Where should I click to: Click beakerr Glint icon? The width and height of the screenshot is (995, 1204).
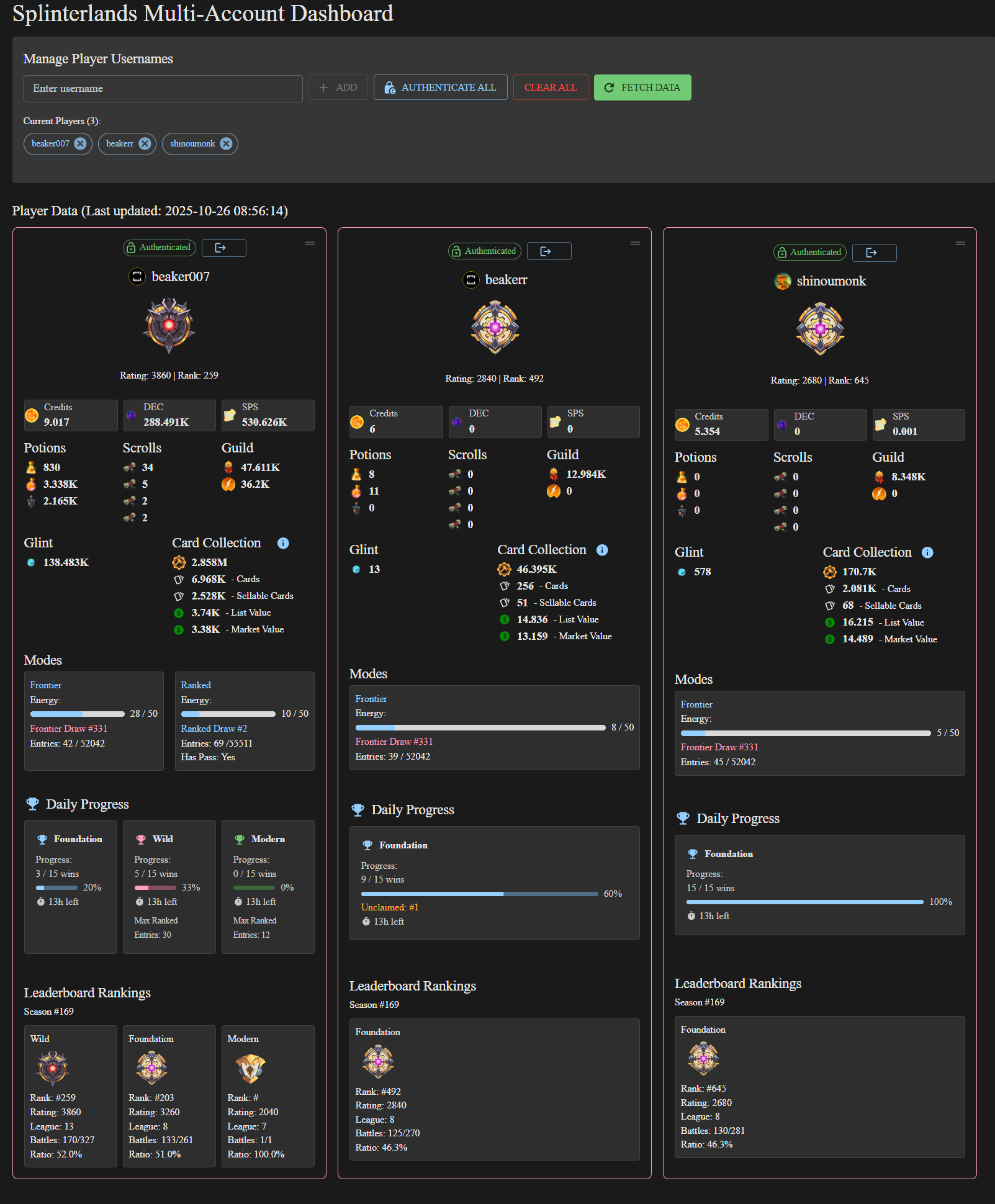click(x=356, y=570)
